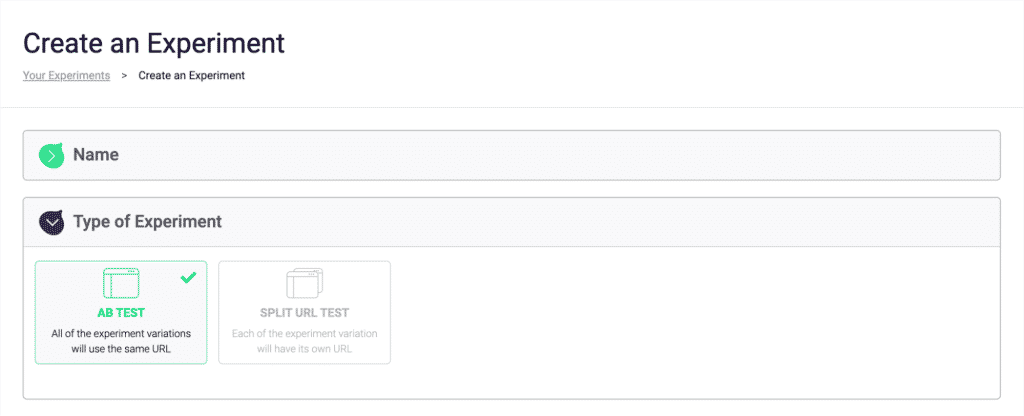This screenshot has height=416, width=1024.
Task: Click the Name section heading text
Action: tap(96, 155)
